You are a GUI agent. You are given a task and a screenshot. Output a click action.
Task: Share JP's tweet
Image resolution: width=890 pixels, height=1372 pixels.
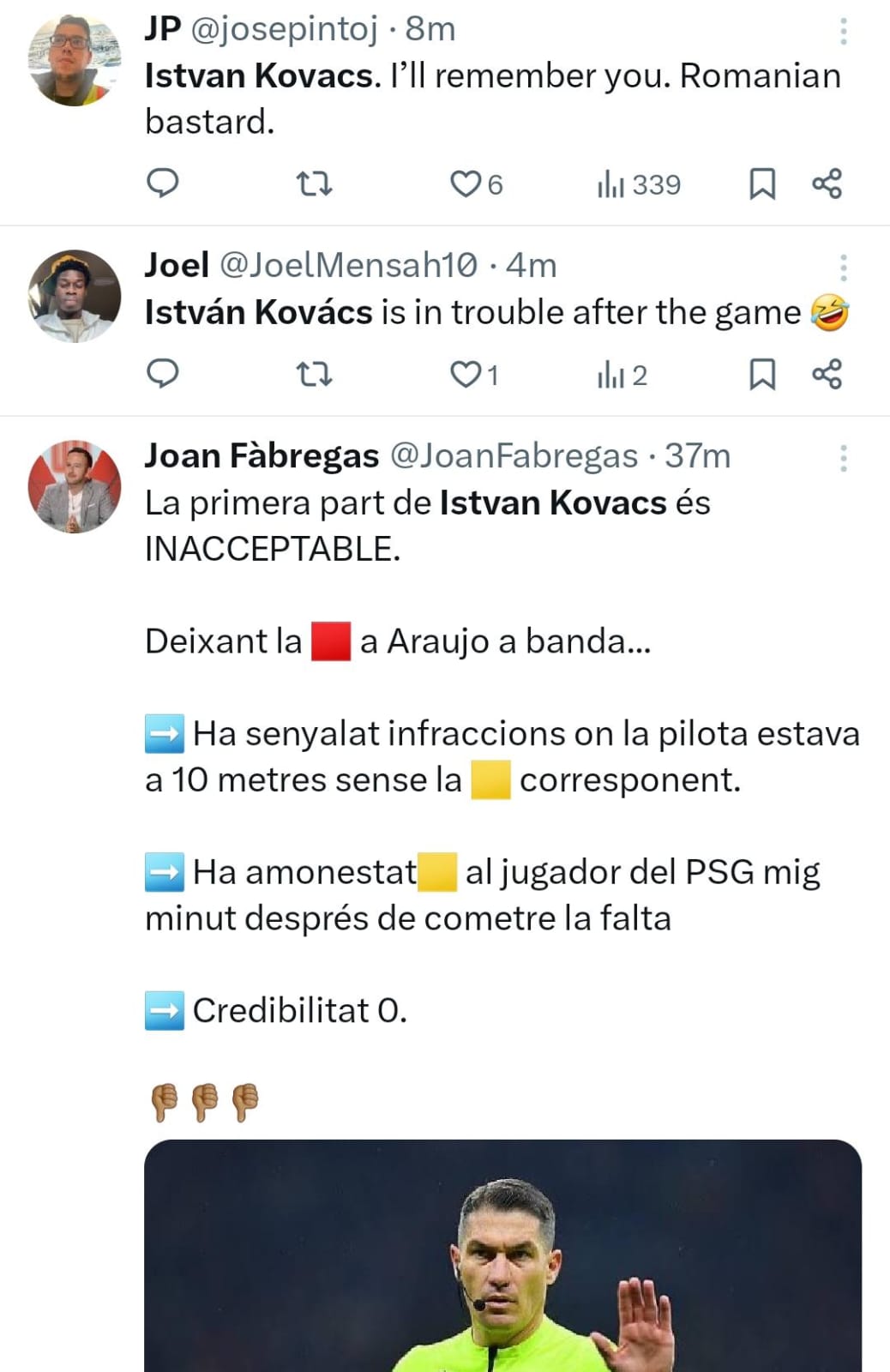tap(827, 184)
